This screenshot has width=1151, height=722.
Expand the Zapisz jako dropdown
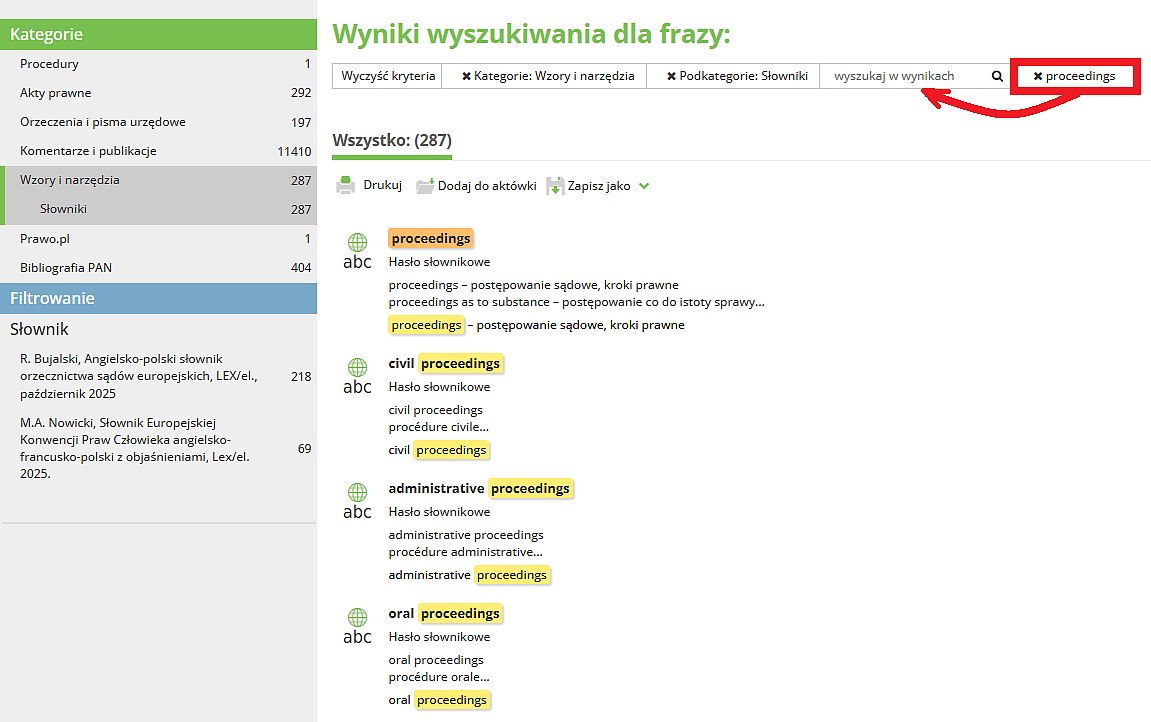click(645, 185)
